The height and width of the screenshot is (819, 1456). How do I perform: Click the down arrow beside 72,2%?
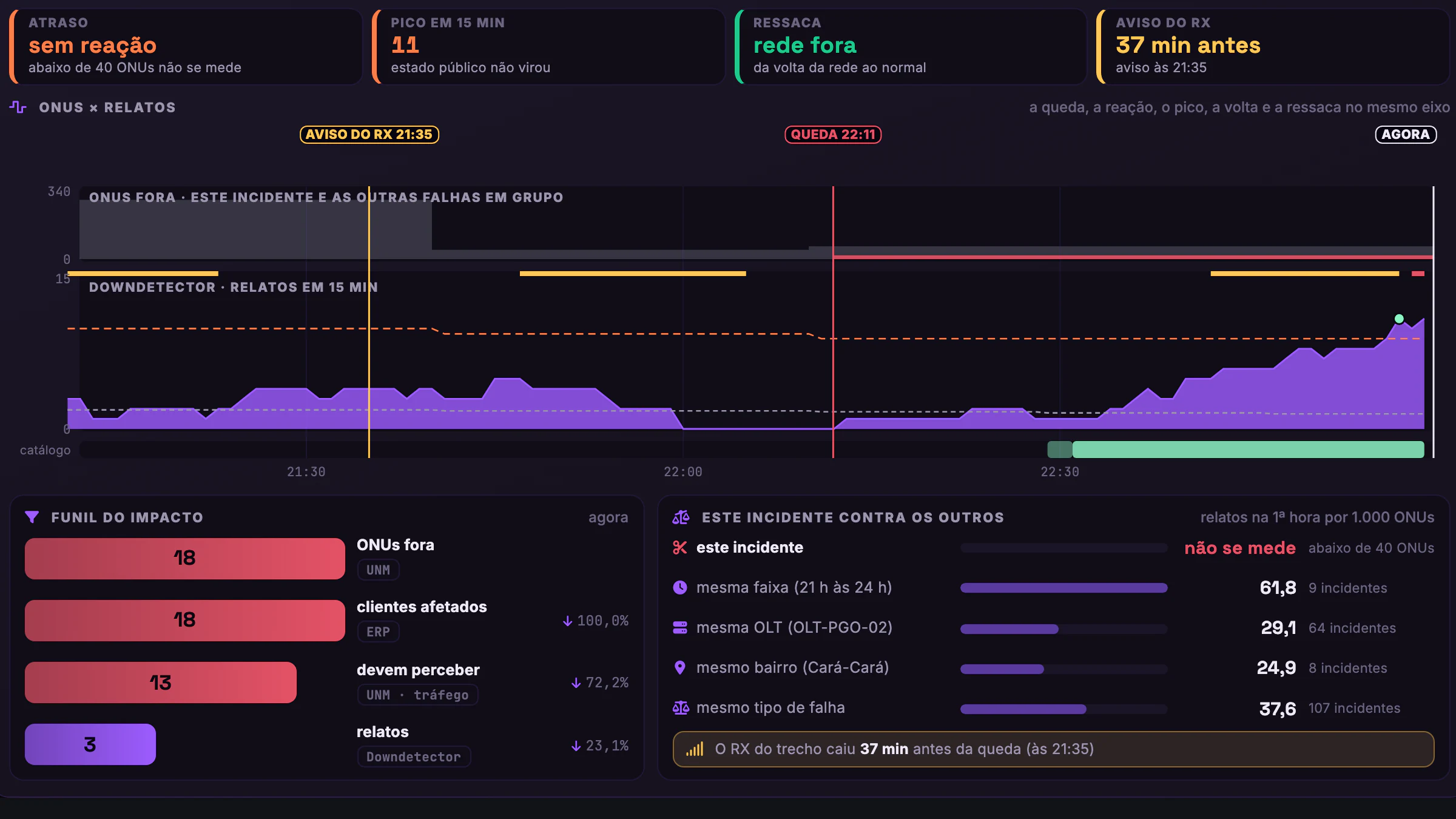[x=576, y=682]
